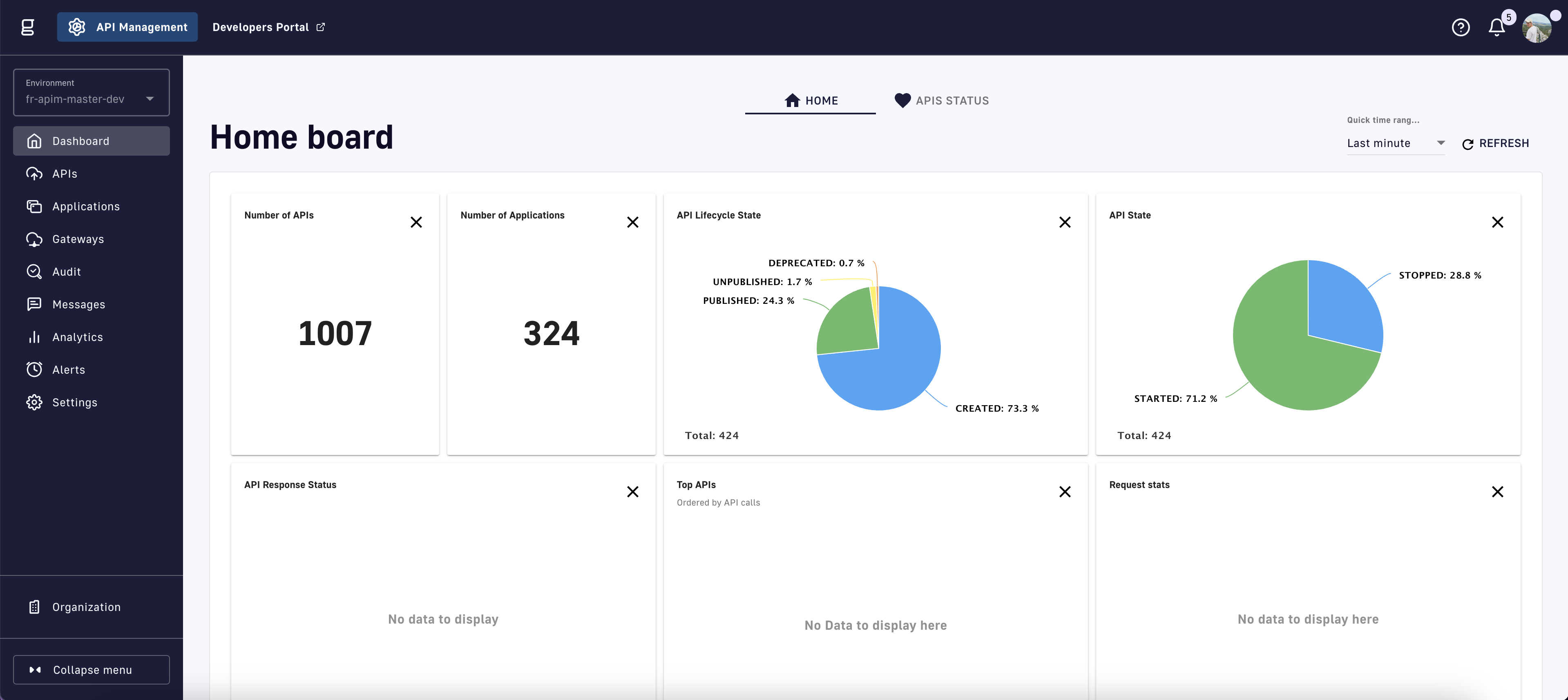1568x700 pixels.
Task: Open the help question mark icon
Action: [1460, 27]
